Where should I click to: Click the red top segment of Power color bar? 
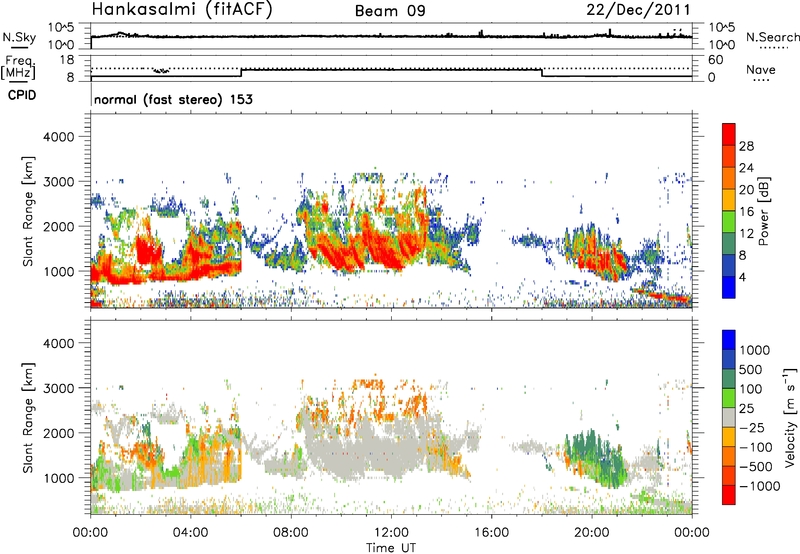click(729, 134)
